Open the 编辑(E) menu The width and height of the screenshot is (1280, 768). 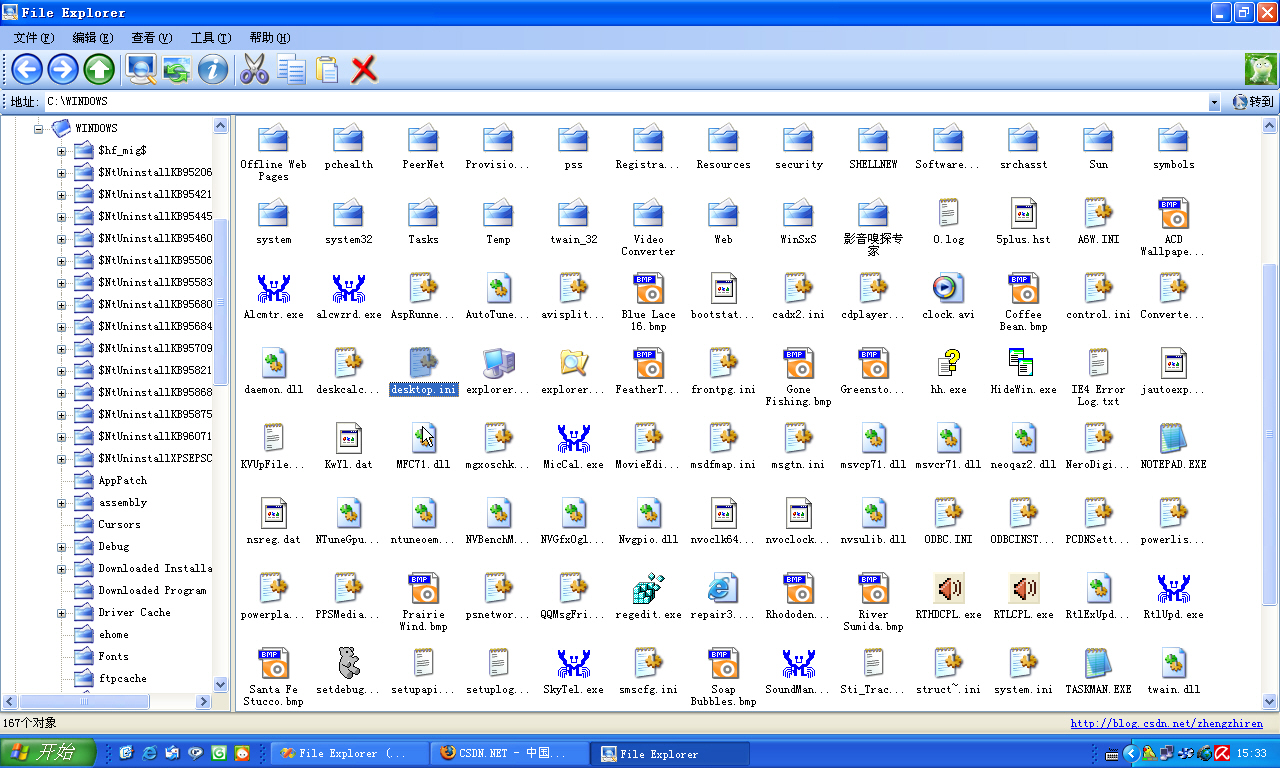pyautogui.click(x=92, y=38)
